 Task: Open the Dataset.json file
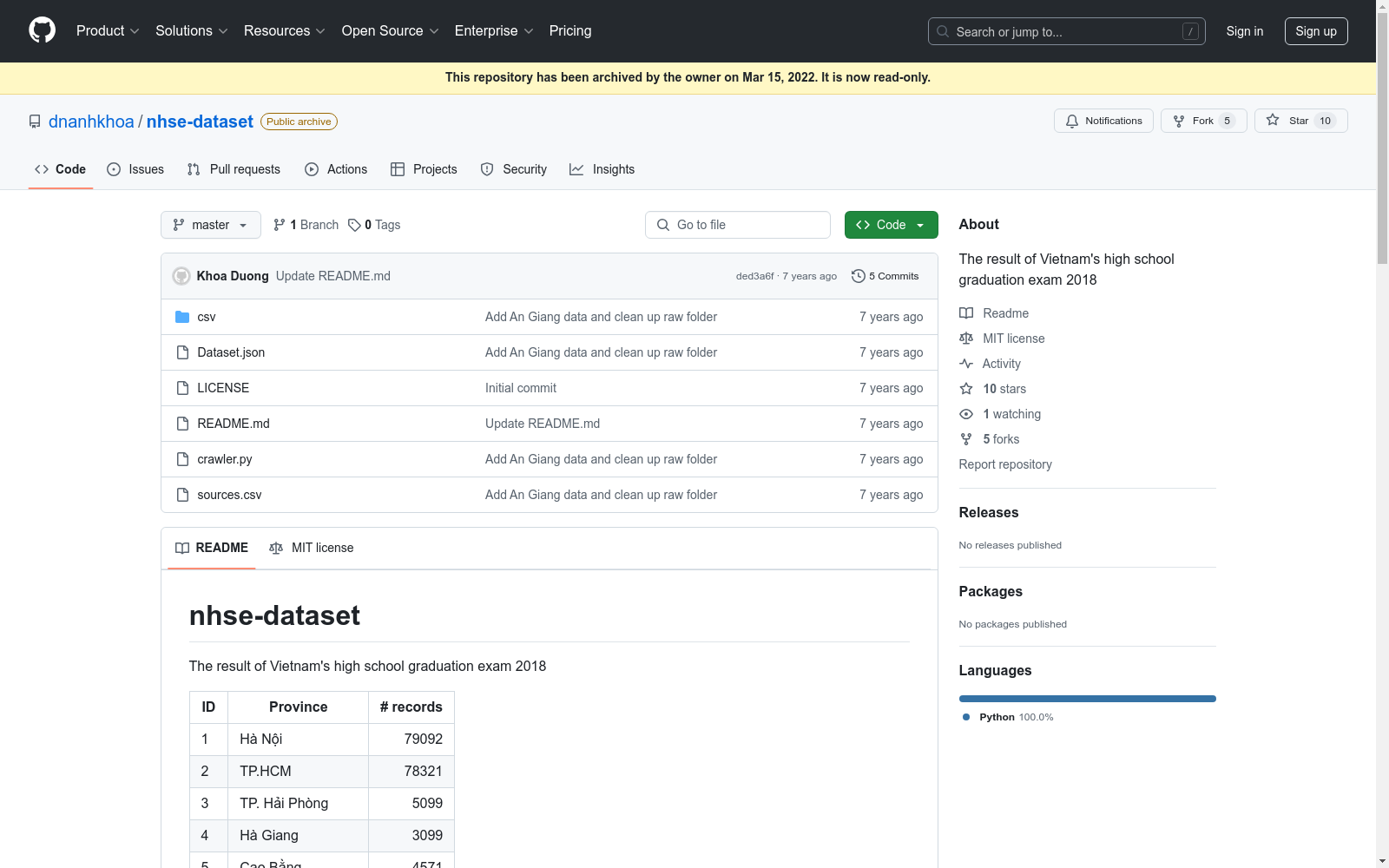pos(231,352)
